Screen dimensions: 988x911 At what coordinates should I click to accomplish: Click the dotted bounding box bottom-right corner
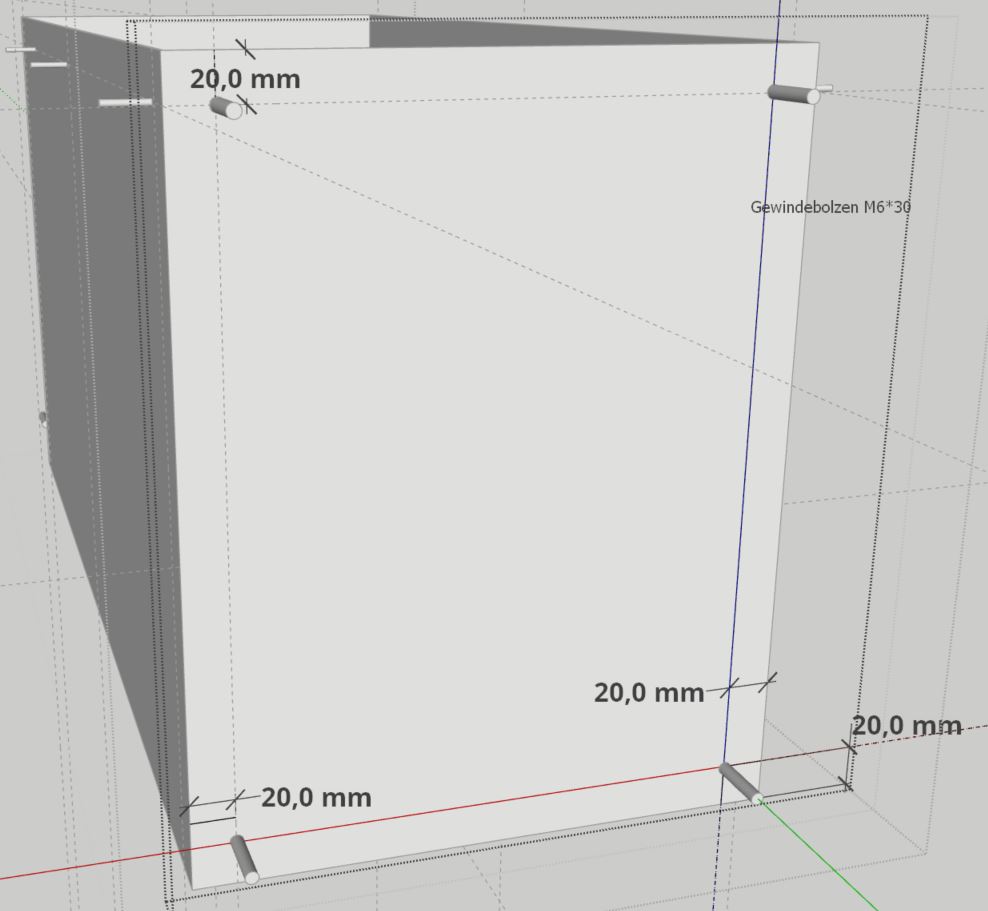[850, 788]
